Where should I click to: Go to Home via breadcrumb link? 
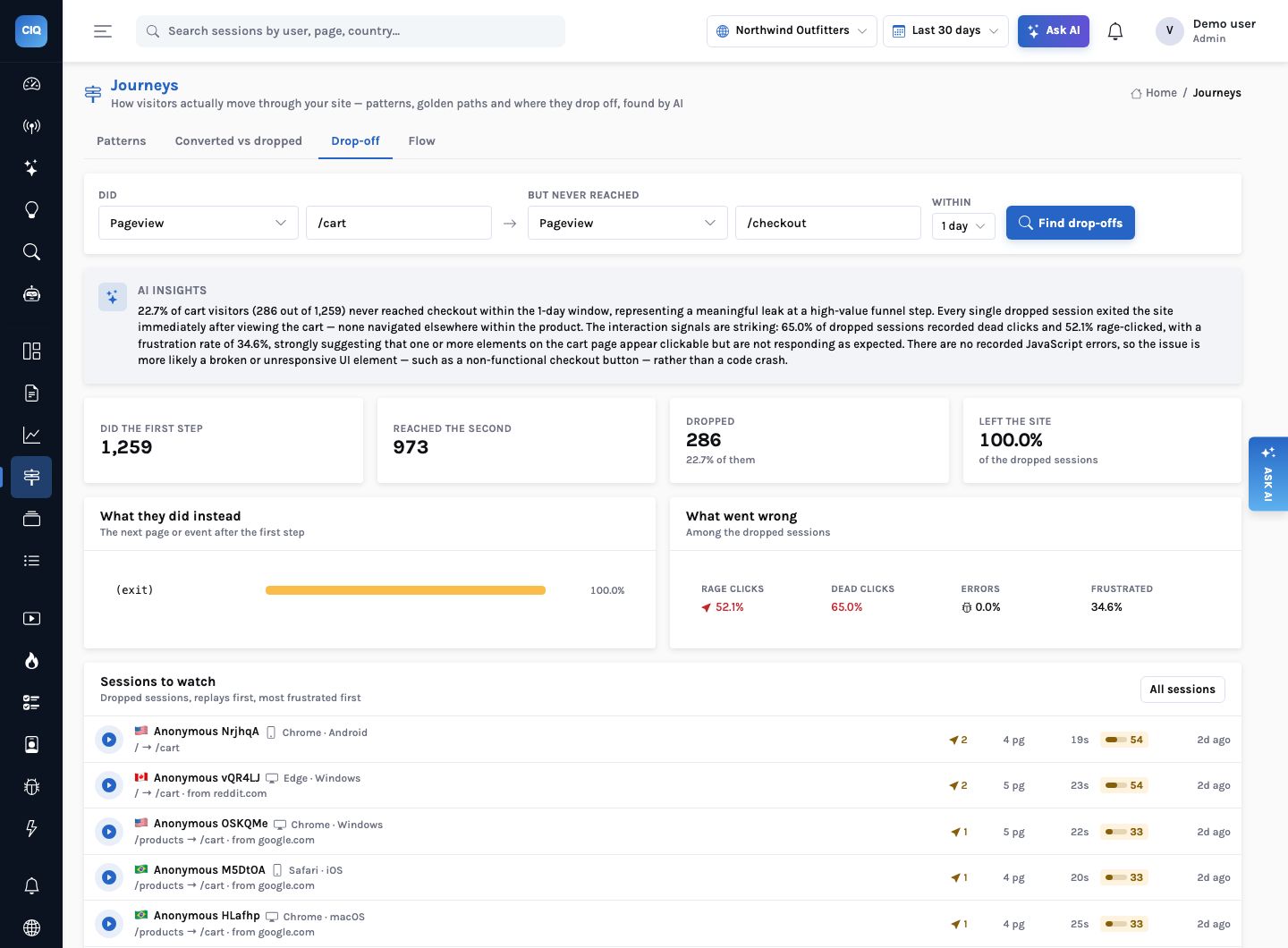pos(1154,93)
